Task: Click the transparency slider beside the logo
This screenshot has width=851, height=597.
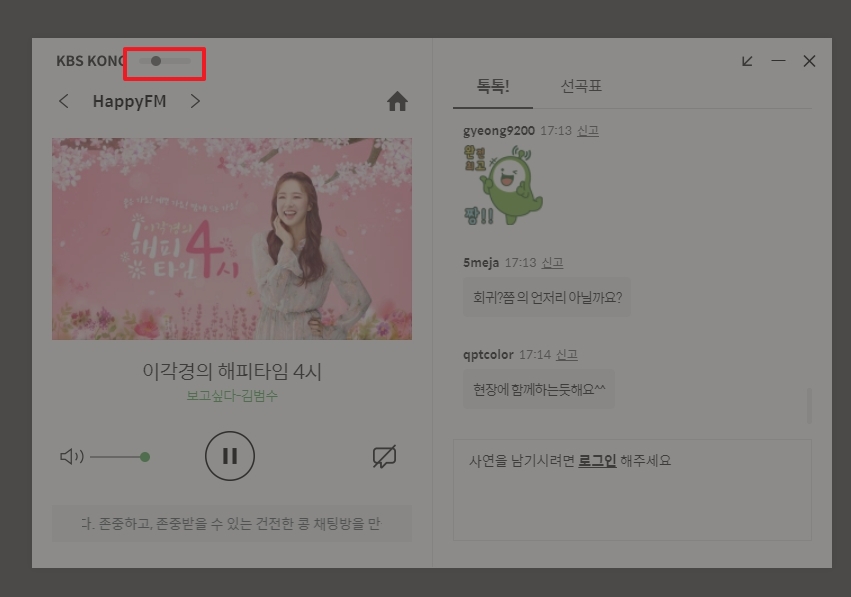Action: (x=163, y=61)
